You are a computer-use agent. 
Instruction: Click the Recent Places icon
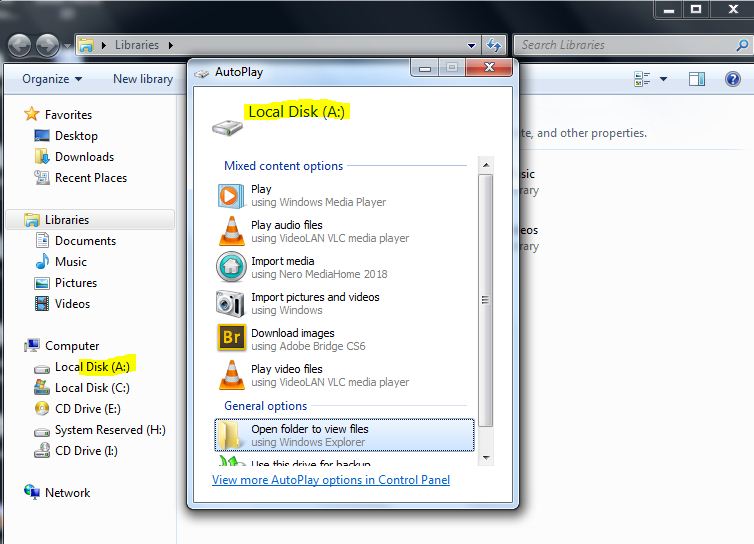pos(42,177)
